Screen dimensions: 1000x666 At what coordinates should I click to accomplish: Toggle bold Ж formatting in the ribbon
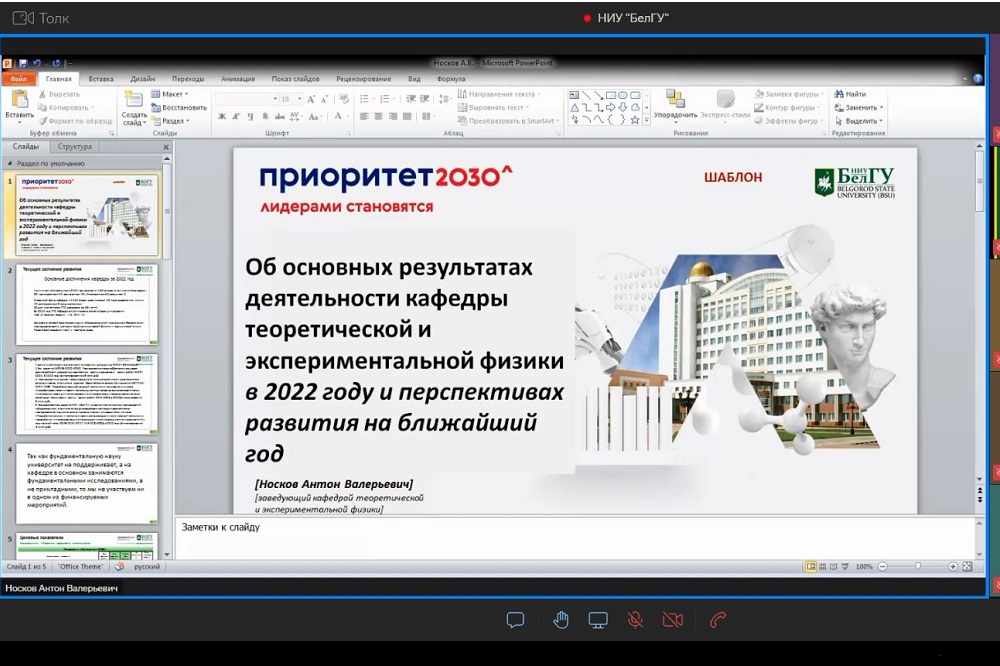point(222,117)
